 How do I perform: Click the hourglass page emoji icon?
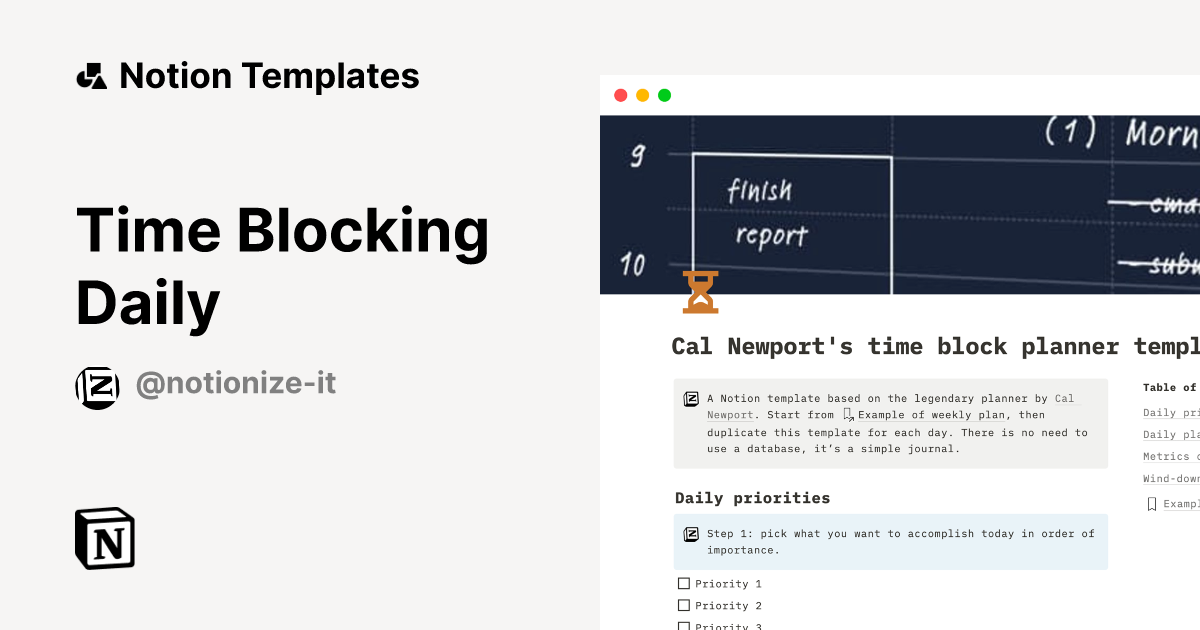coord(700,291)
